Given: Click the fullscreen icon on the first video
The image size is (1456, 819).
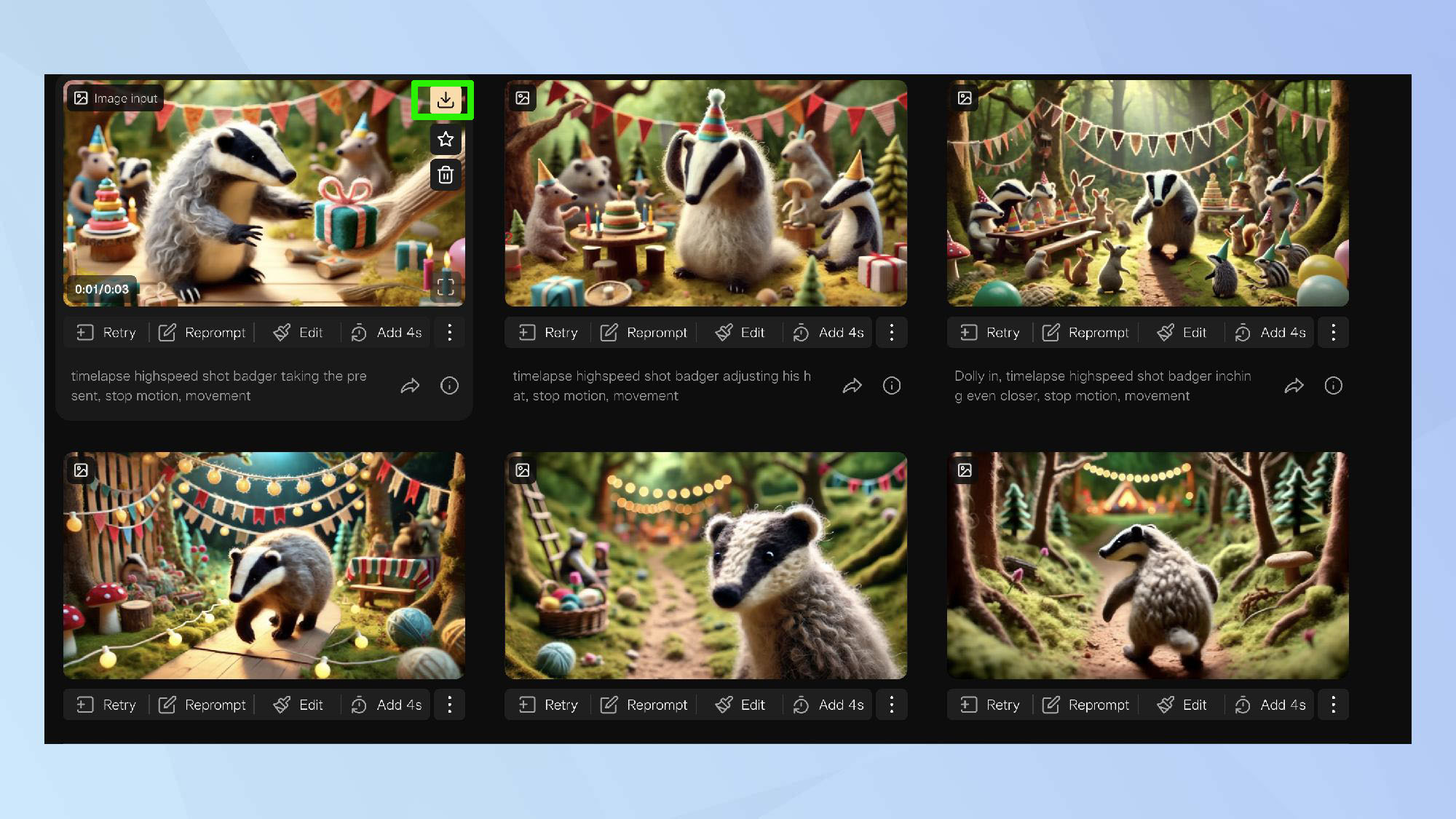Looking at the screenshot, I should (x=446, y=288).
